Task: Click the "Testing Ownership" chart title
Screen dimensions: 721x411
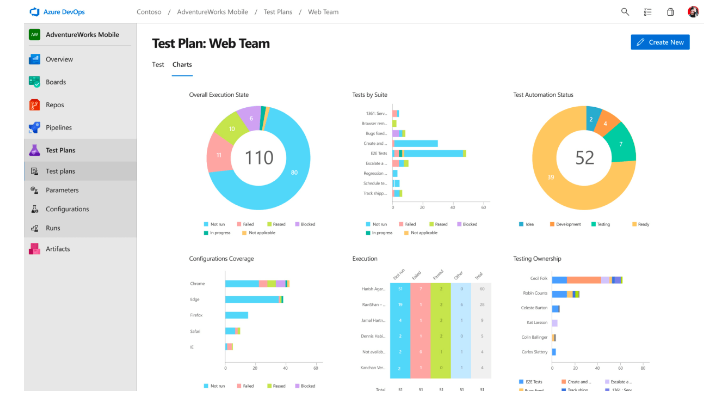Action: [x=537, y=258]
